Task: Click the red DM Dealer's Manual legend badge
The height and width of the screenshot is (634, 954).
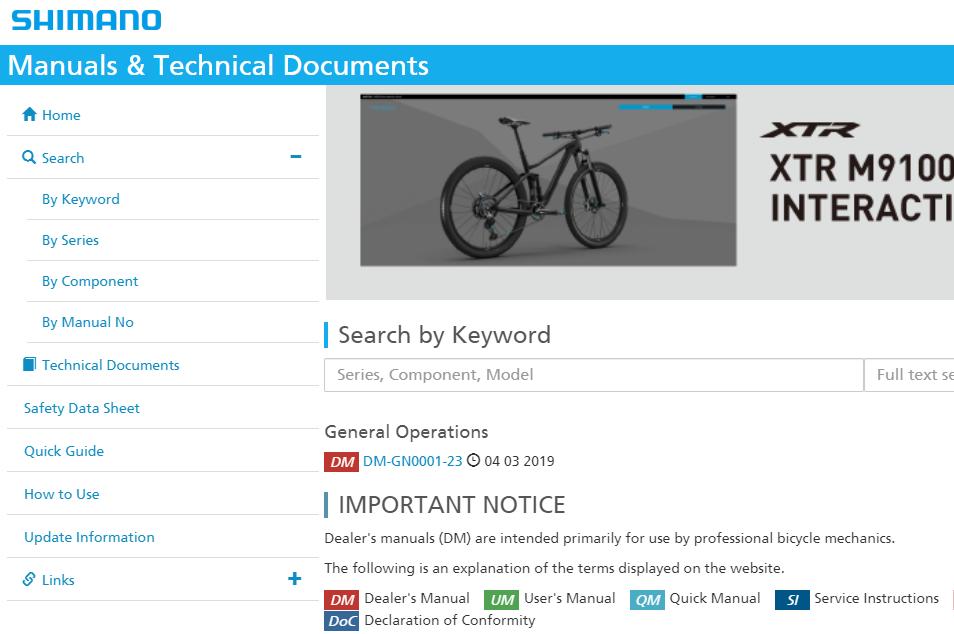Action: click(x=341, y=600)
